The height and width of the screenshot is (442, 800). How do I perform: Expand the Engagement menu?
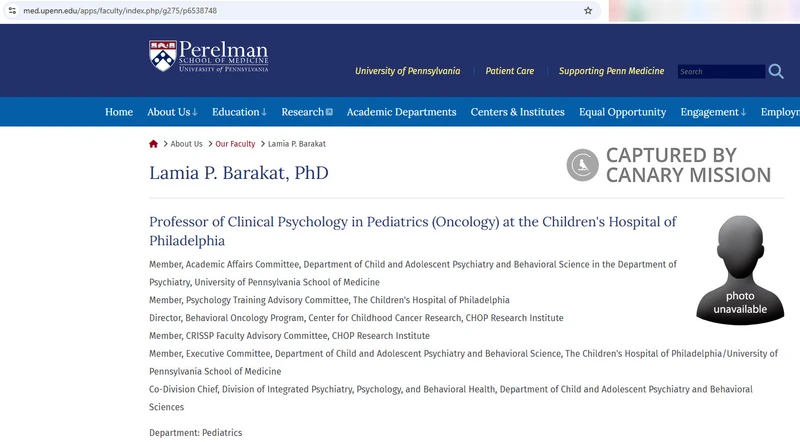(713, 112)
